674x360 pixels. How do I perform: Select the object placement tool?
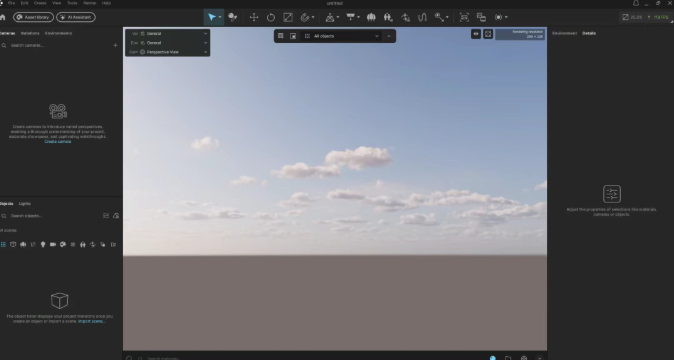(x=330, y=17)
